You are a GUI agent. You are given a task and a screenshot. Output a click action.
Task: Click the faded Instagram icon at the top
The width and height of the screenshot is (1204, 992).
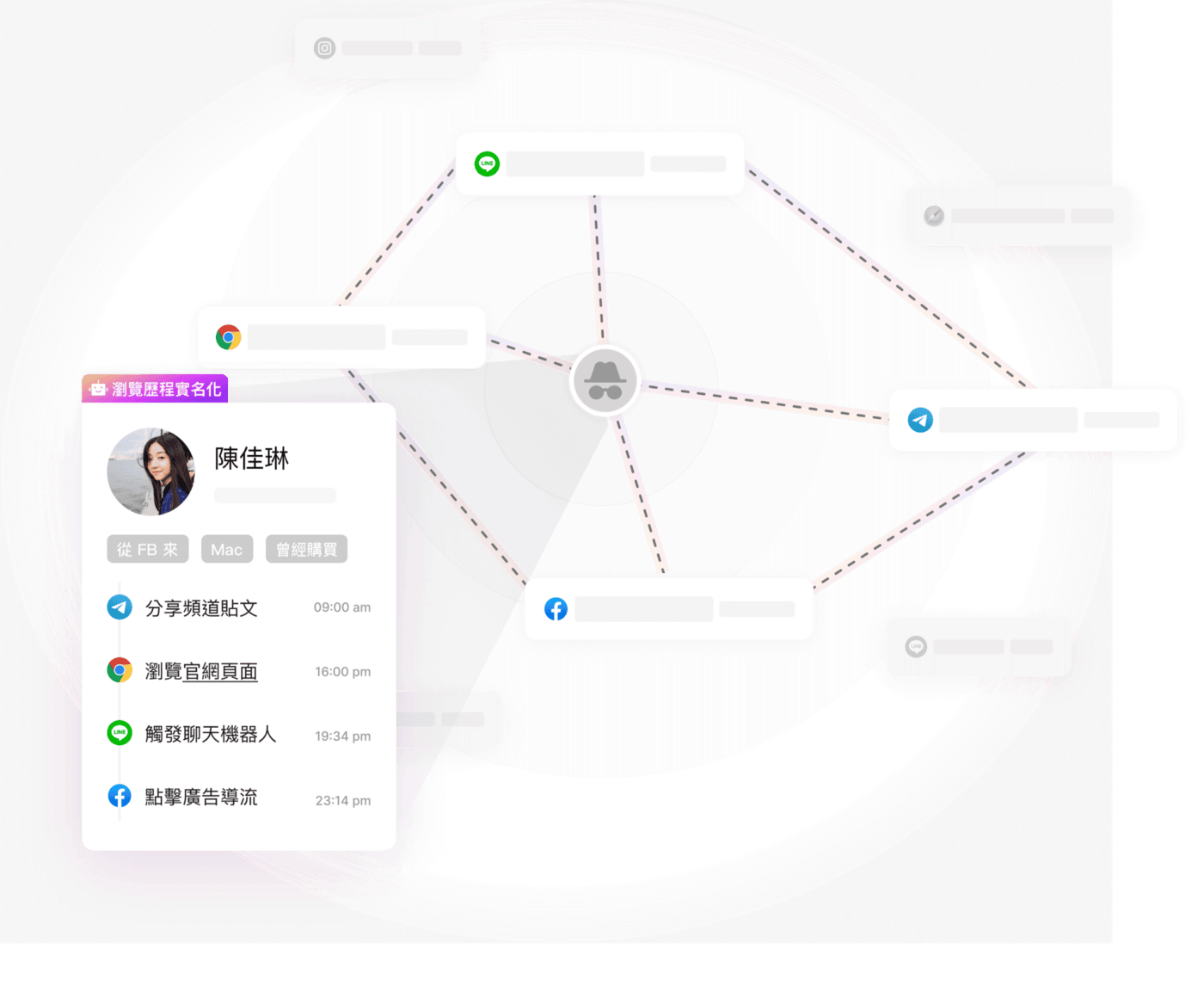[x=324, y=48]
